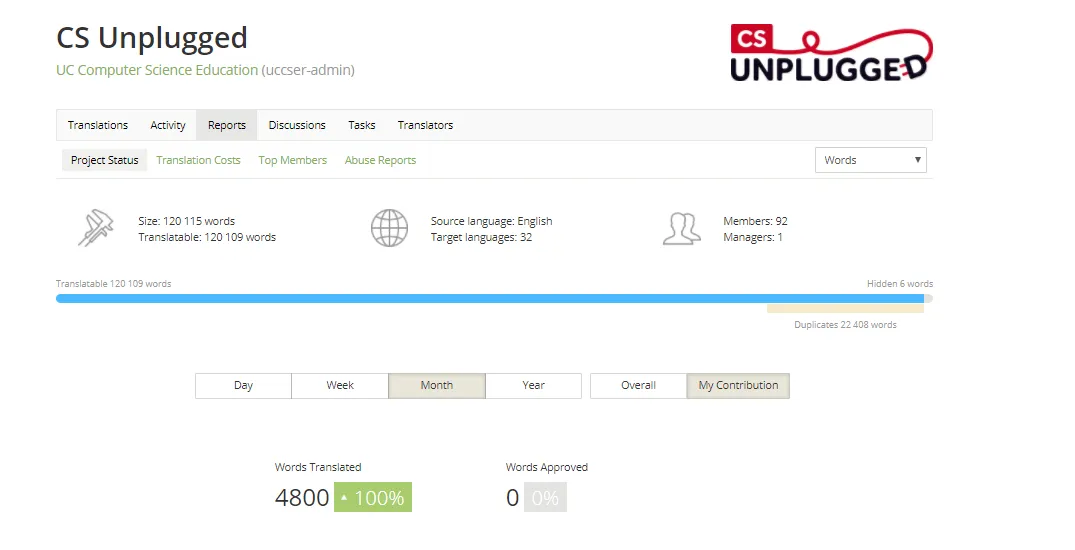Screen dimensions: 1075x550
Task: Click the CS Unplugged page title
Action: tap(152, 38)
